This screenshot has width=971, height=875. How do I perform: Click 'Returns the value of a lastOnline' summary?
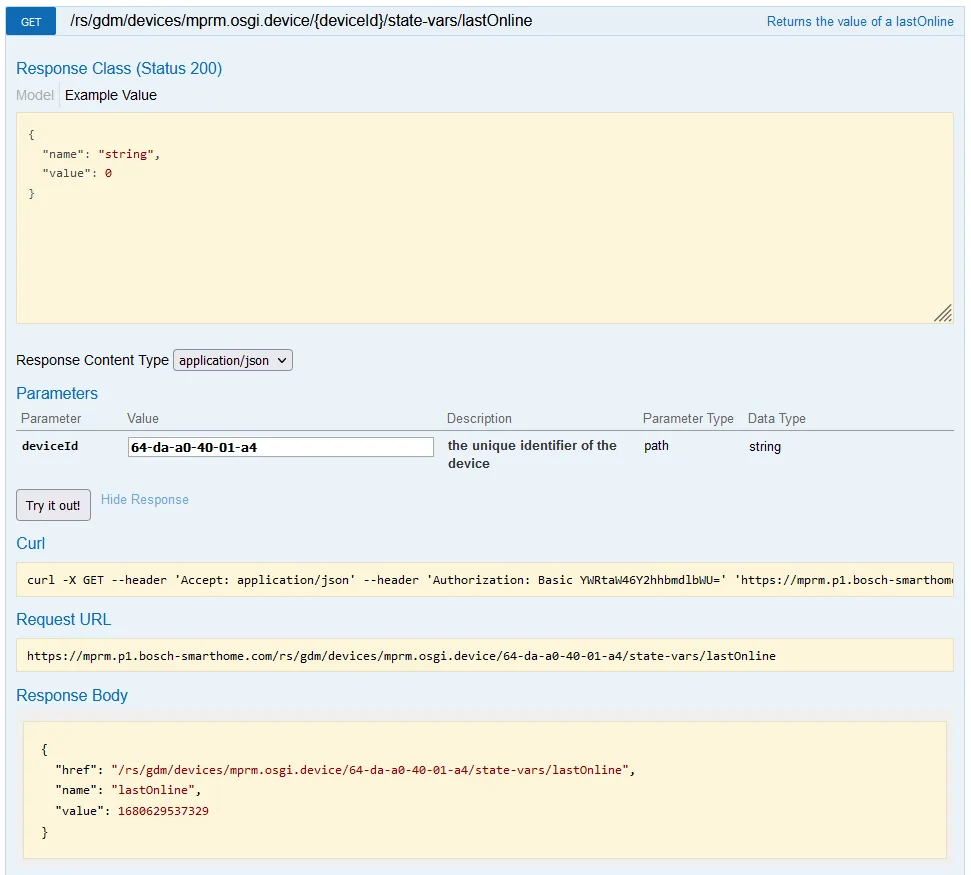pos(860,21)
